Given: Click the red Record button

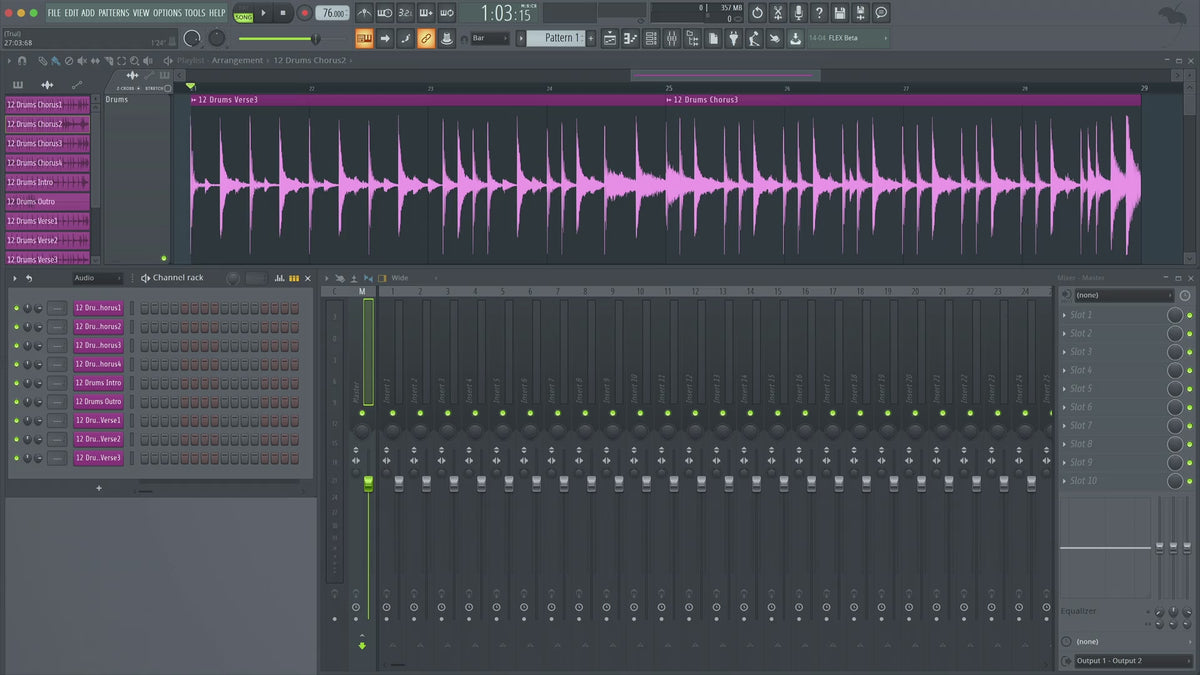Looking at the screenshot, I should 305,13.
